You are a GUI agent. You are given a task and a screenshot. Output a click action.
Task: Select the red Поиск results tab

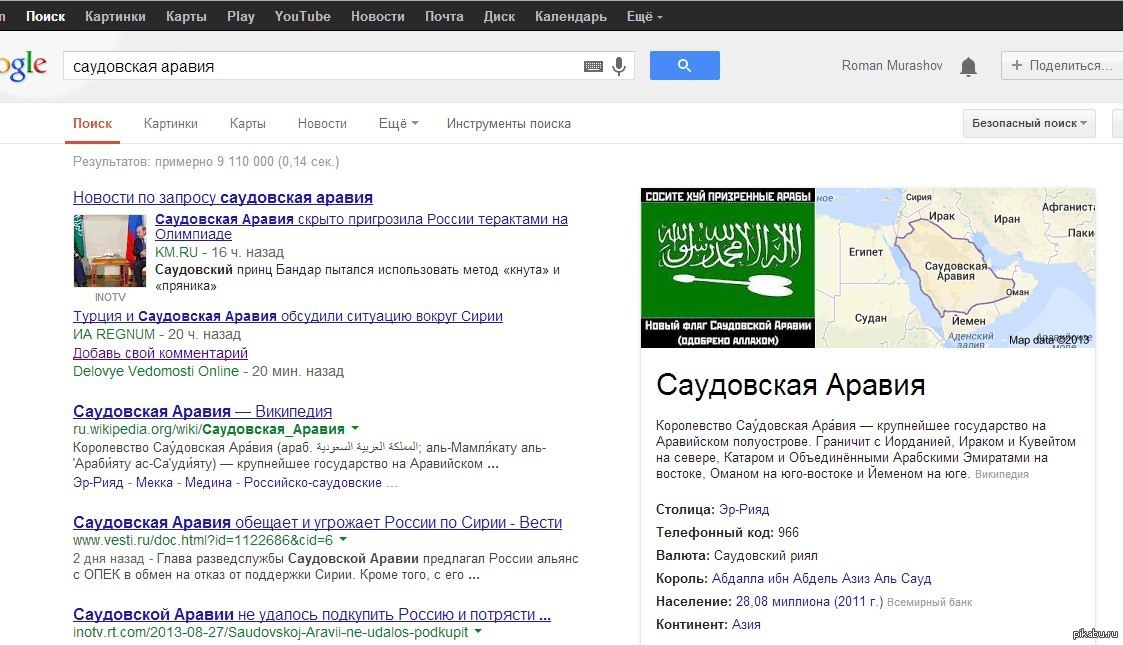(92, 123)
